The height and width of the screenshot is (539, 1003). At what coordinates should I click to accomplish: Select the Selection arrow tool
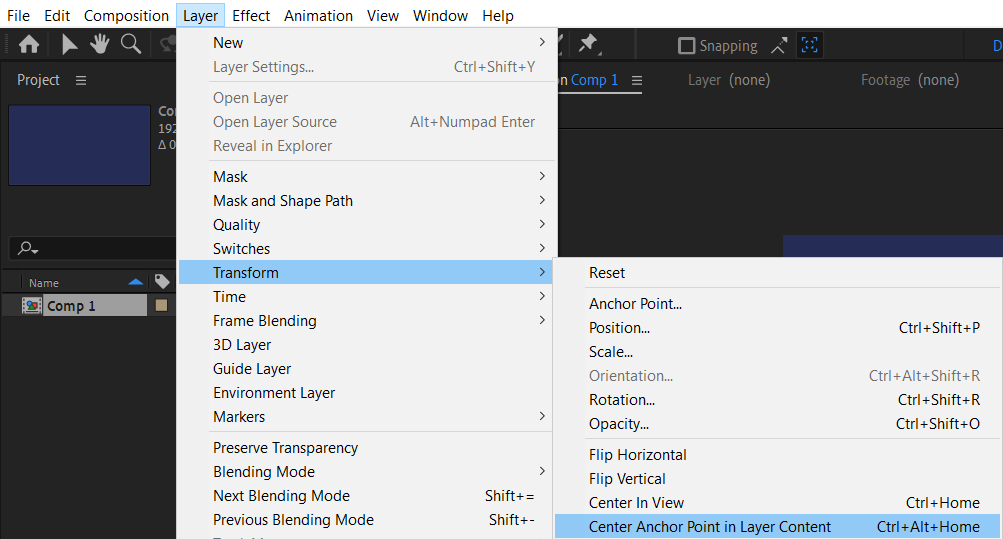tap(69, 44)
